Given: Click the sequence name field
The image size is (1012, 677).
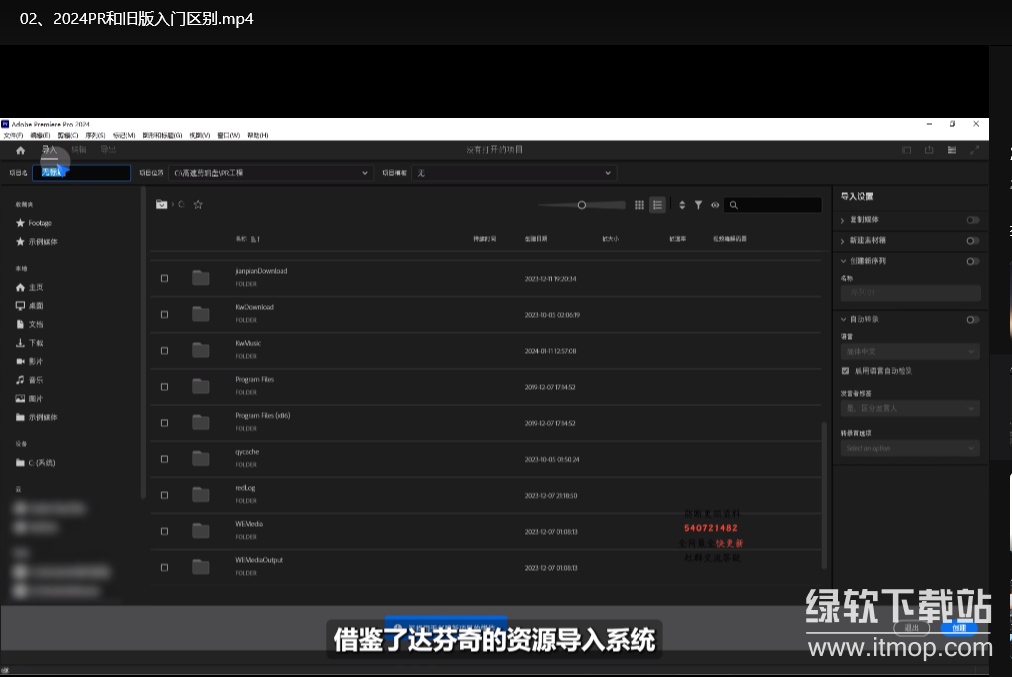Looking at the screenshot, I should coord(910,292).
